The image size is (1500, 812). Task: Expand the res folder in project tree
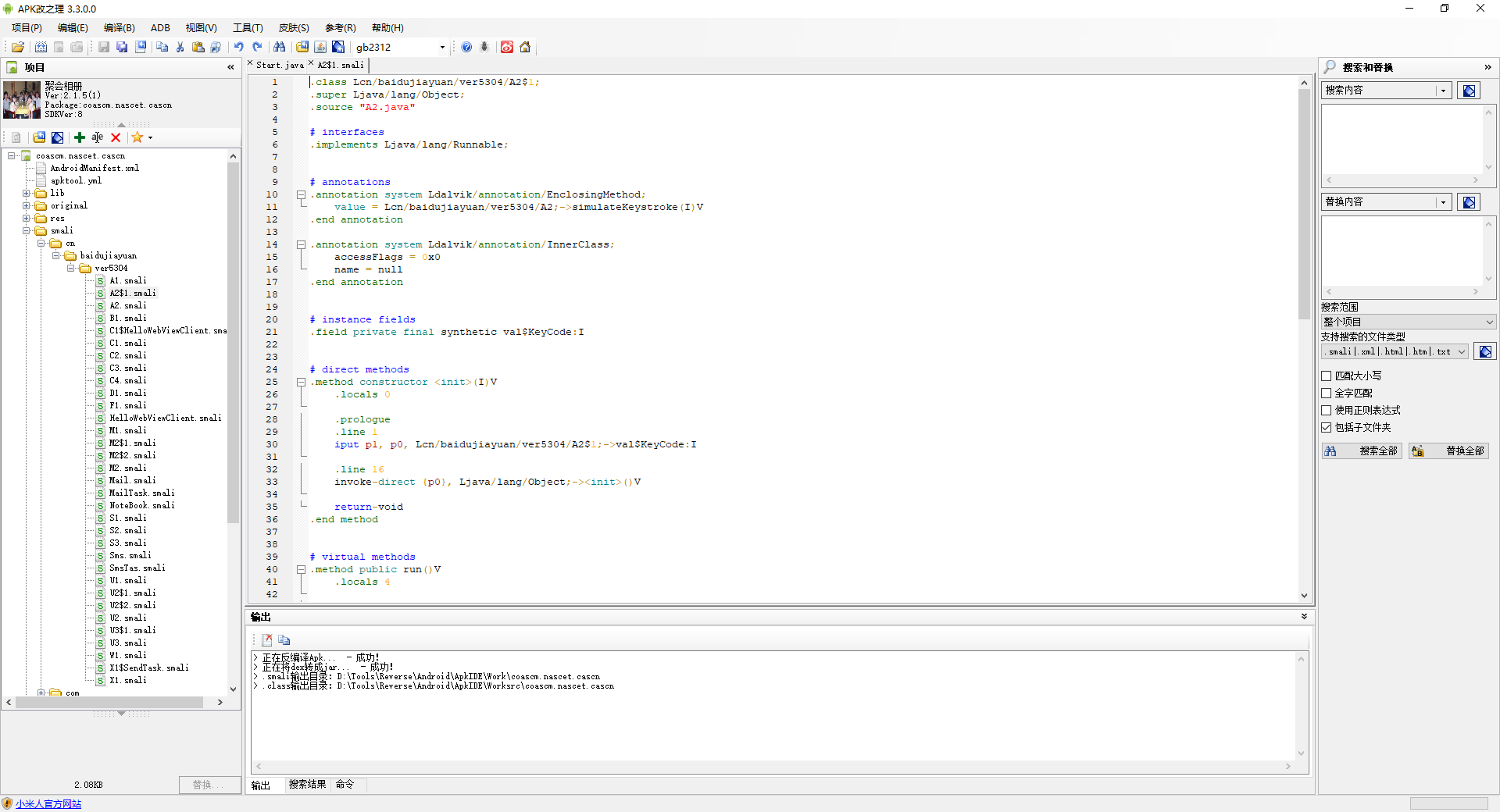pos(26,218)
